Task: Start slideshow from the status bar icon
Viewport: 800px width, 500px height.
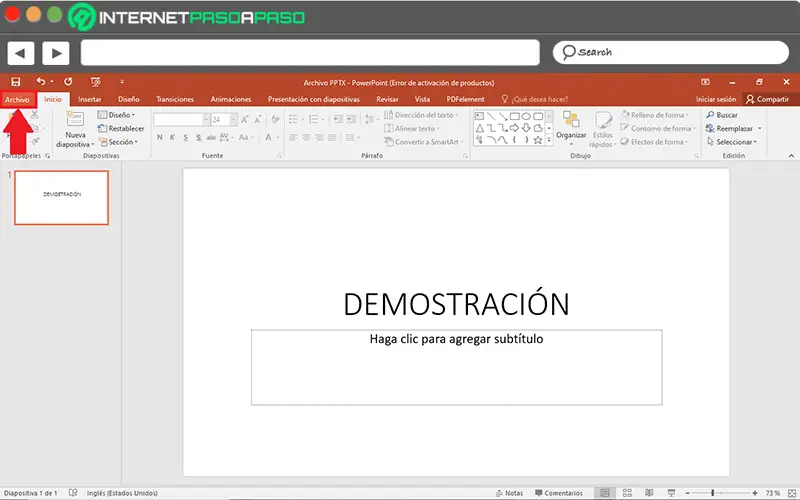Action: tap(672, 493)
